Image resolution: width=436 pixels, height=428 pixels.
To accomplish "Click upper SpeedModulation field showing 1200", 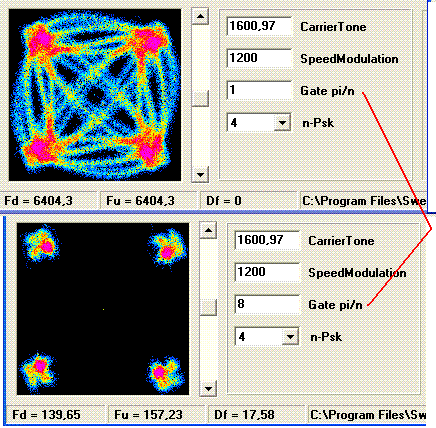I will 259,58.
